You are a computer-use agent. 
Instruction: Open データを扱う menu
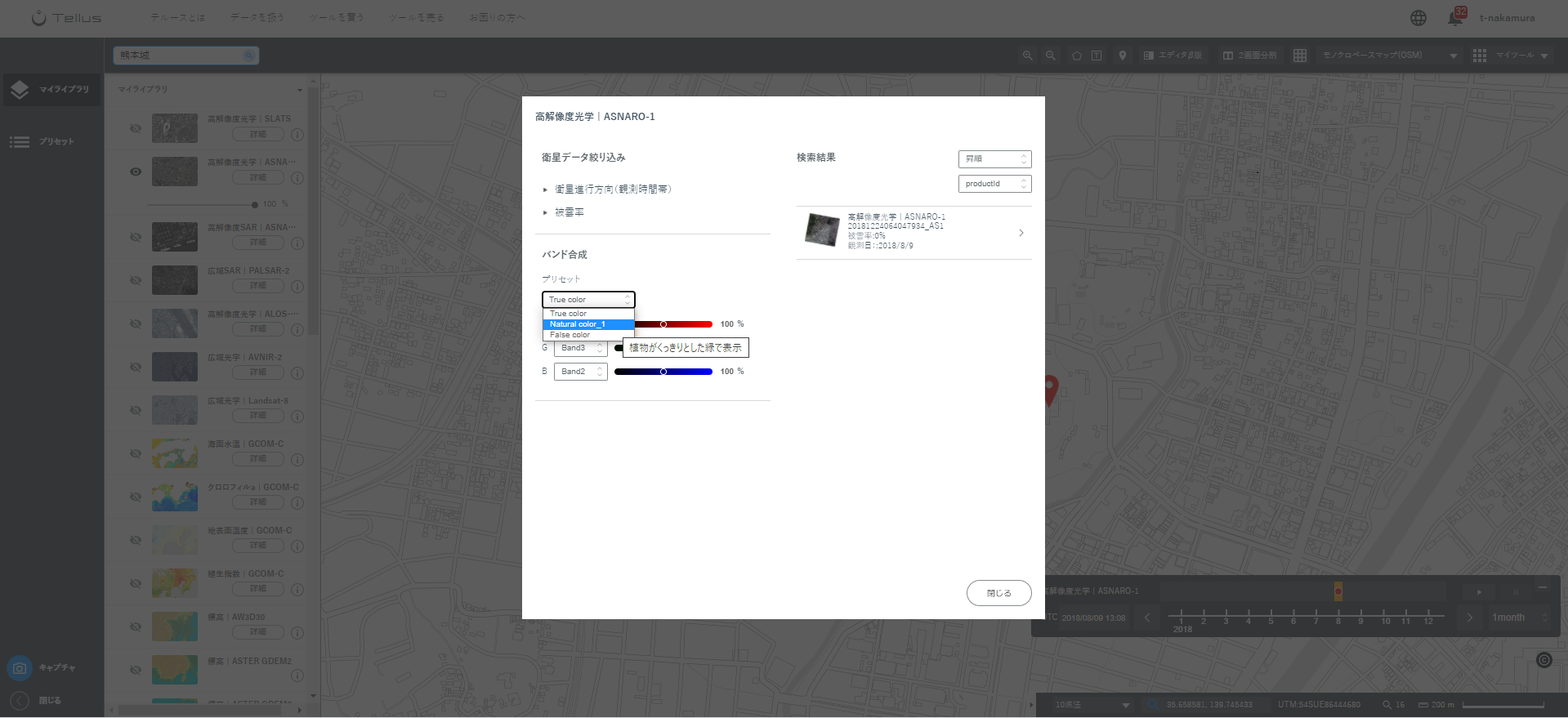257,18
